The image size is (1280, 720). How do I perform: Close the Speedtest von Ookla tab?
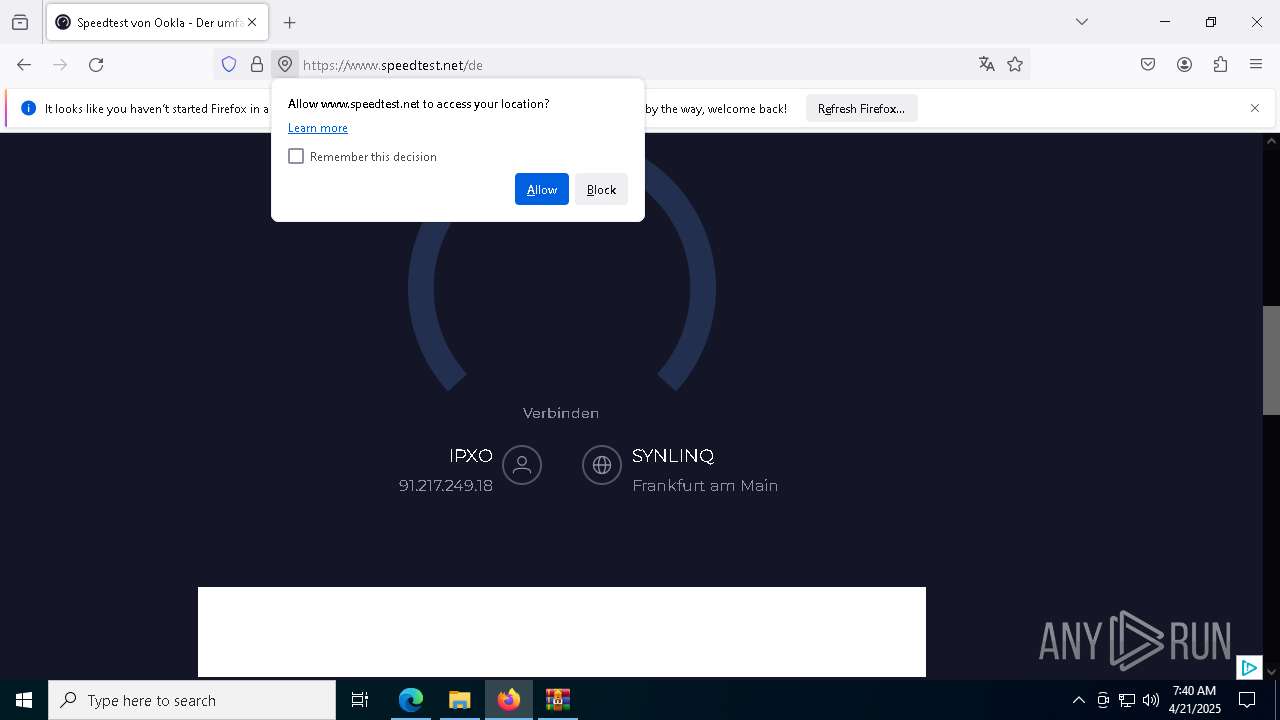pyautogui.click(x=252, y=22)
